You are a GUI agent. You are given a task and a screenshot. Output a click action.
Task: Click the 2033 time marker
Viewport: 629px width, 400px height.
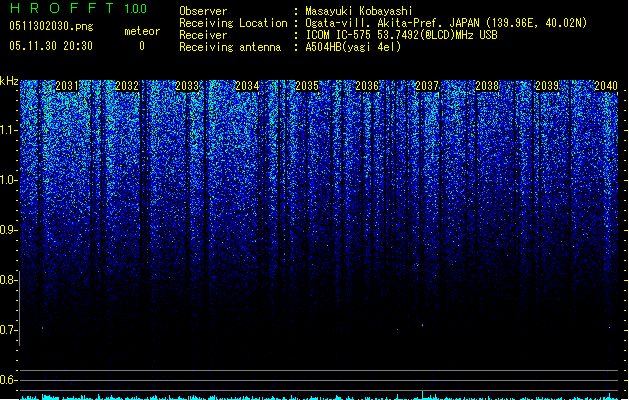pos(187,86)
